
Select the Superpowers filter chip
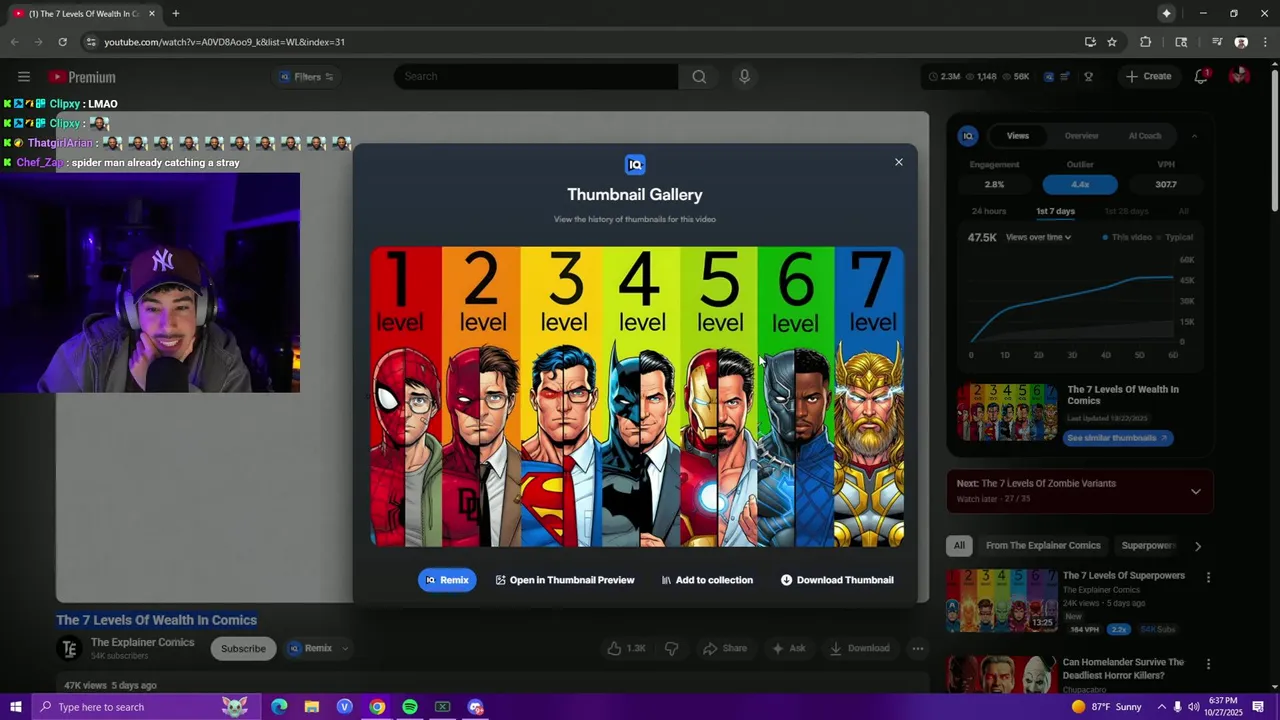[x=1148, y=546]
